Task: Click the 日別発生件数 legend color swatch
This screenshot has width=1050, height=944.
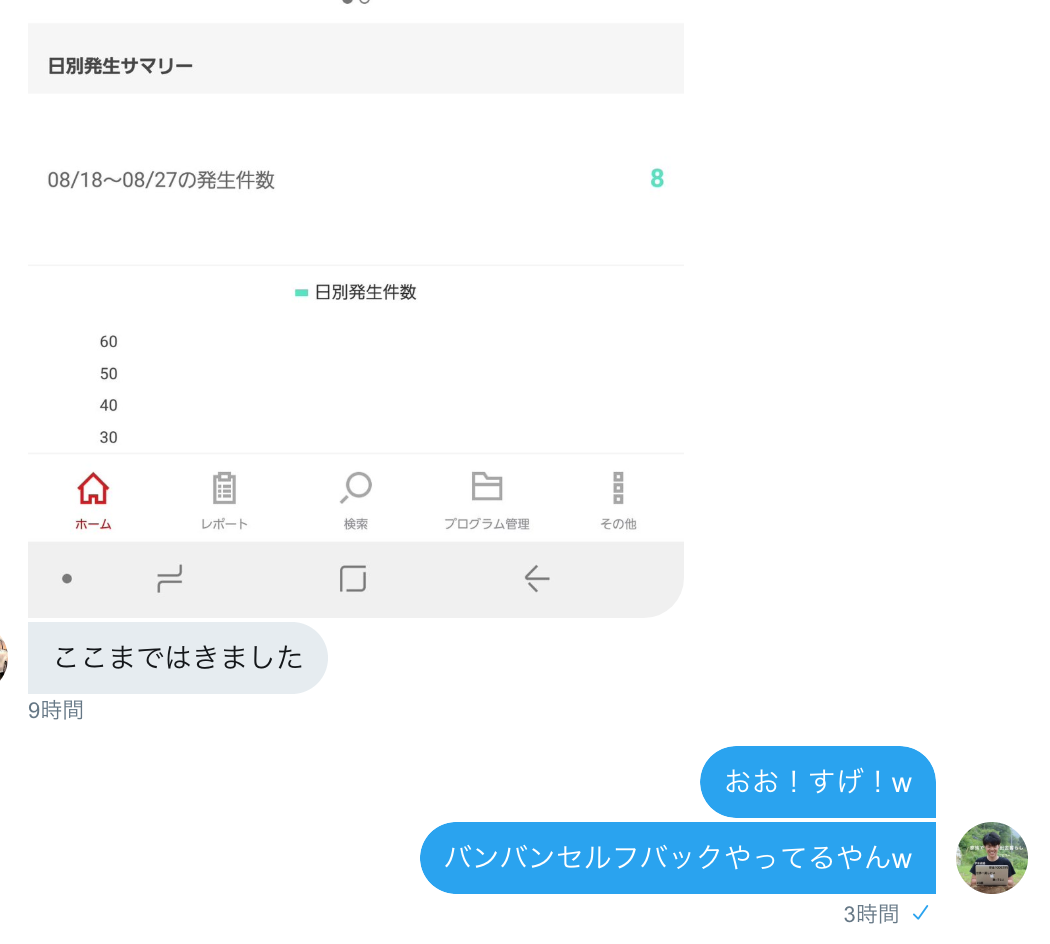Action: click(301, 293)
